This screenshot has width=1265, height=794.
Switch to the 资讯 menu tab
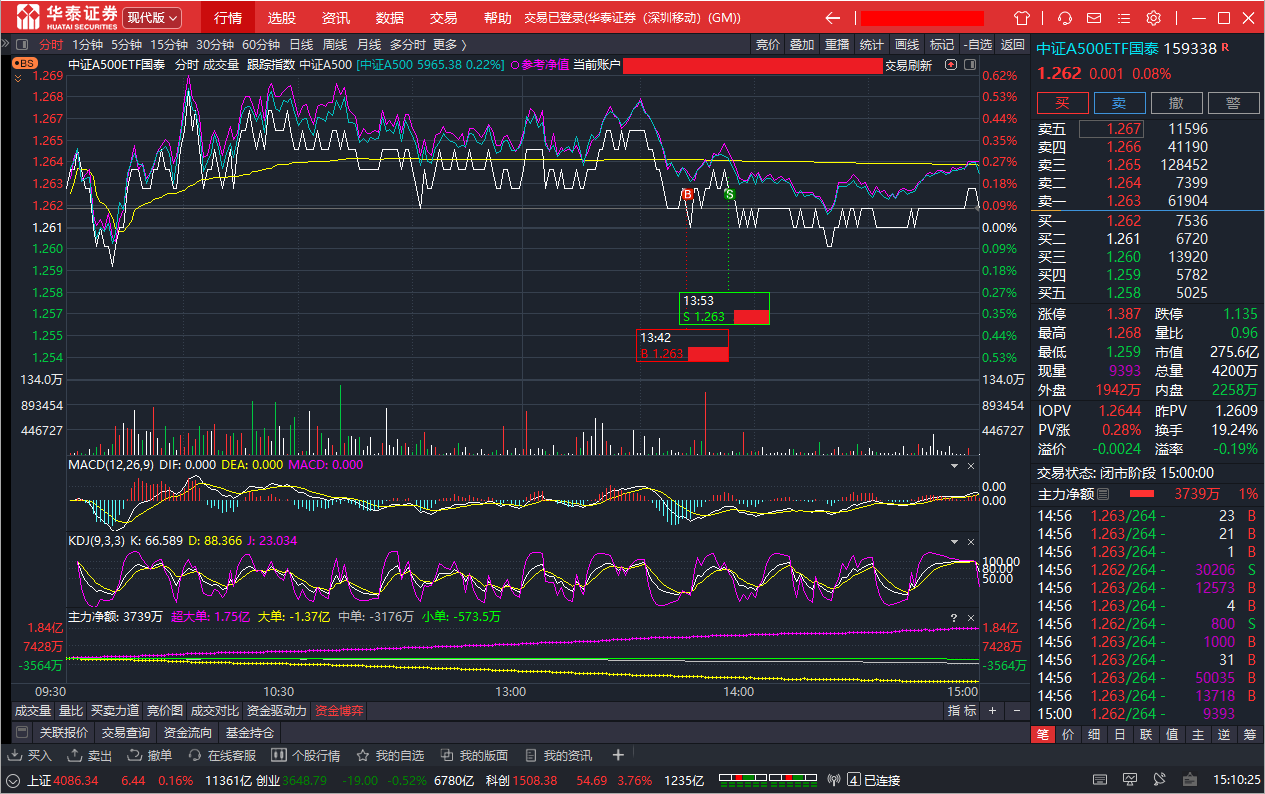click(x=336, y=18)
